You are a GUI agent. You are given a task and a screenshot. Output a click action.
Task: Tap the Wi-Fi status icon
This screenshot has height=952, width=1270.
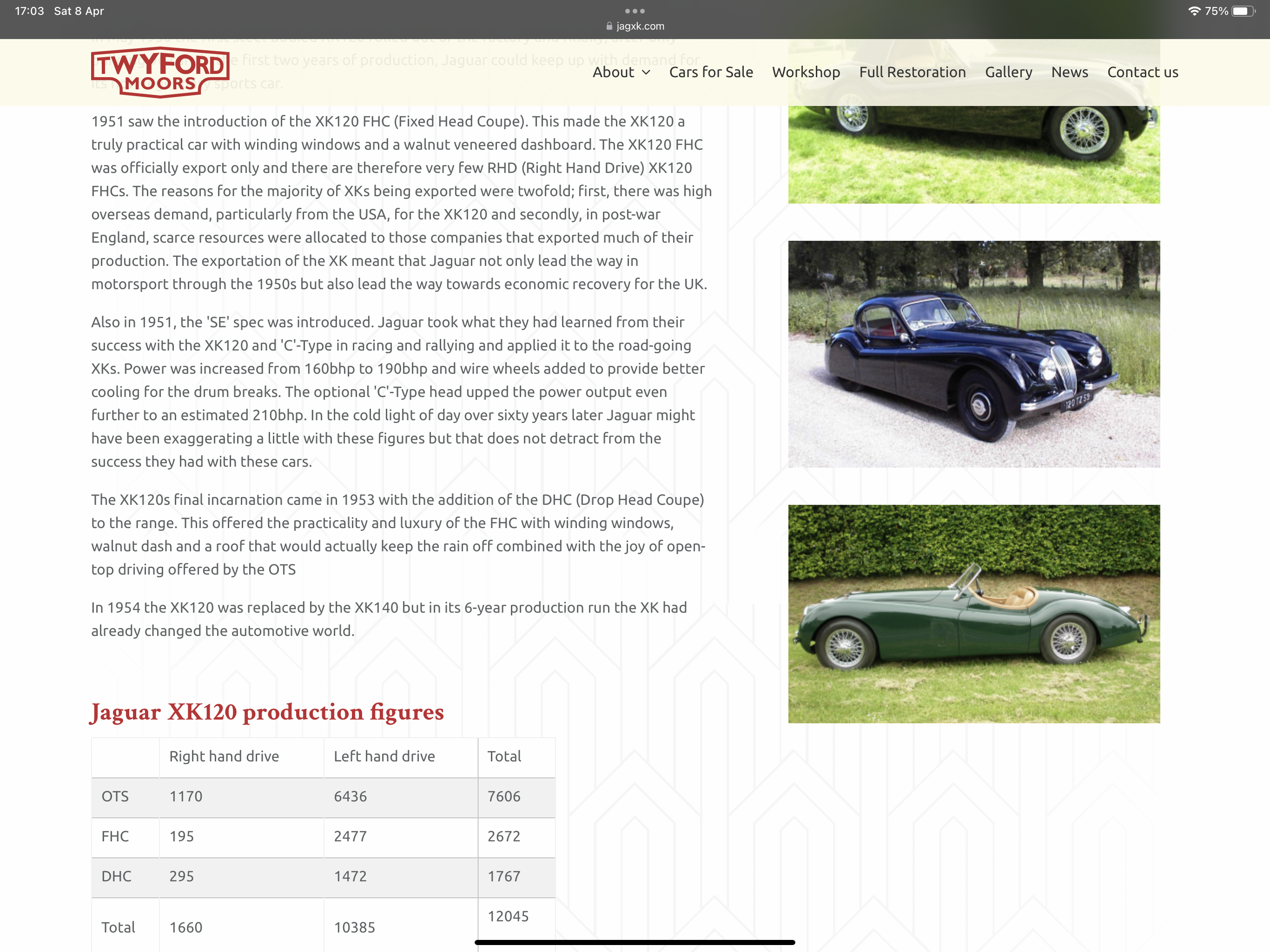tap(1194, 11)
